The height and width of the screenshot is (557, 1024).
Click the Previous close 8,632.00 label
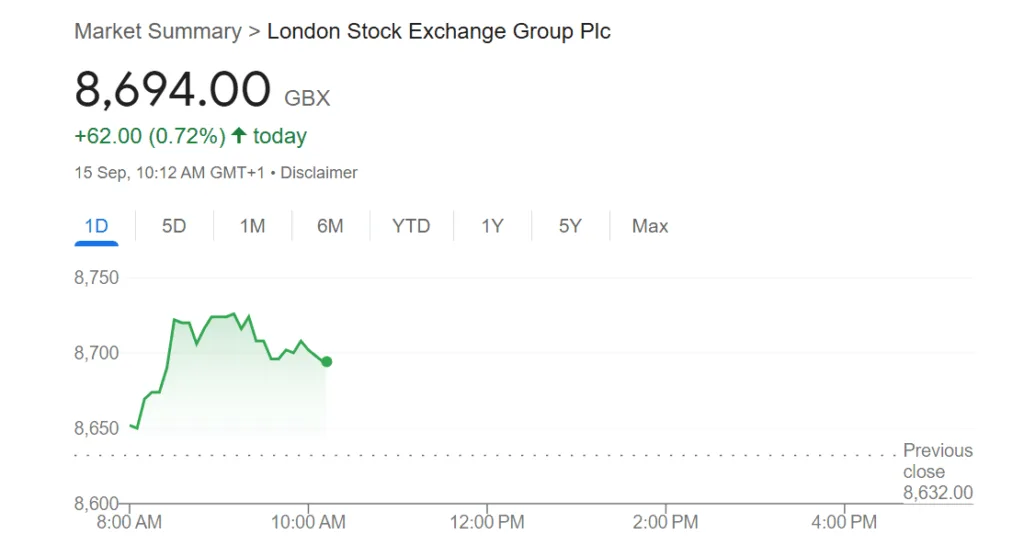[x=937, y=471]
